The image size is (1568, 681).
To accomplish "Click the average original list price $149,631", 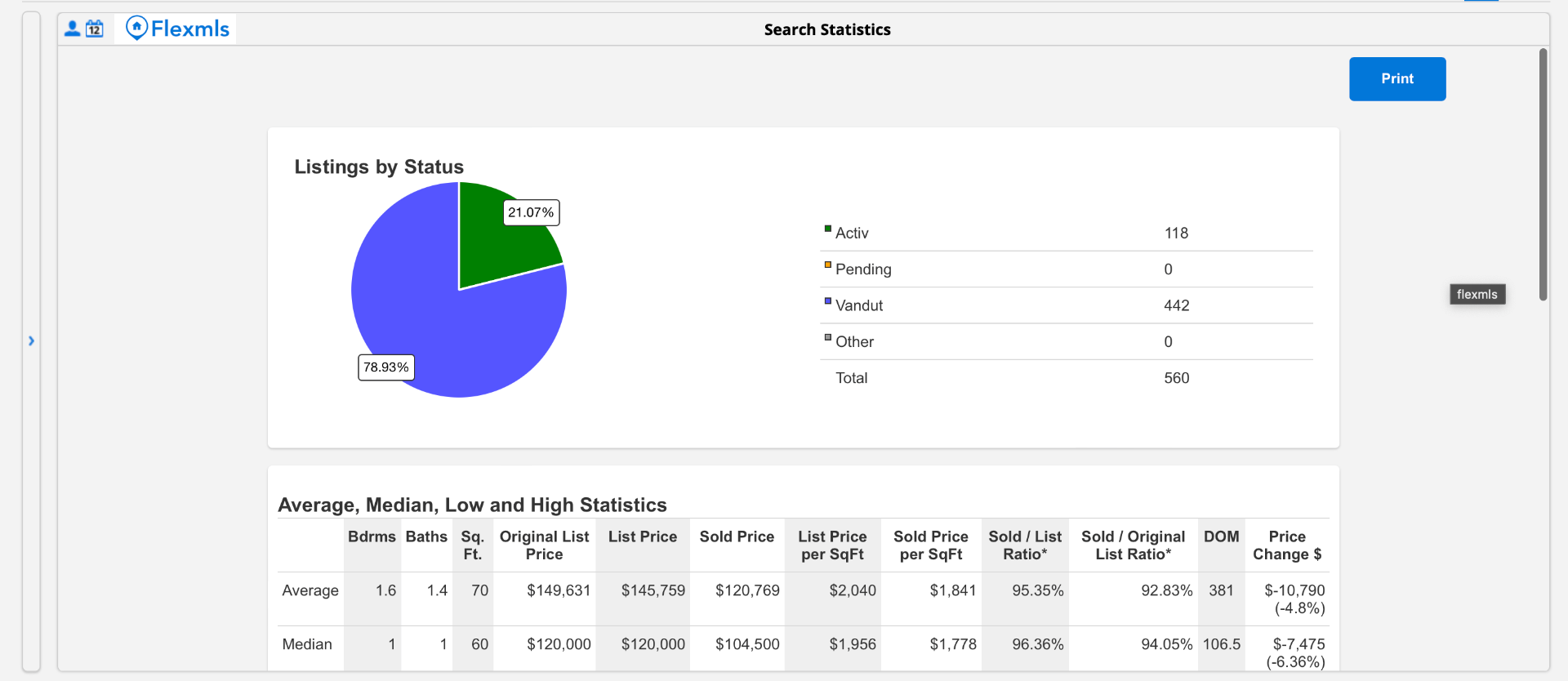I will click(x=559, y=590).
